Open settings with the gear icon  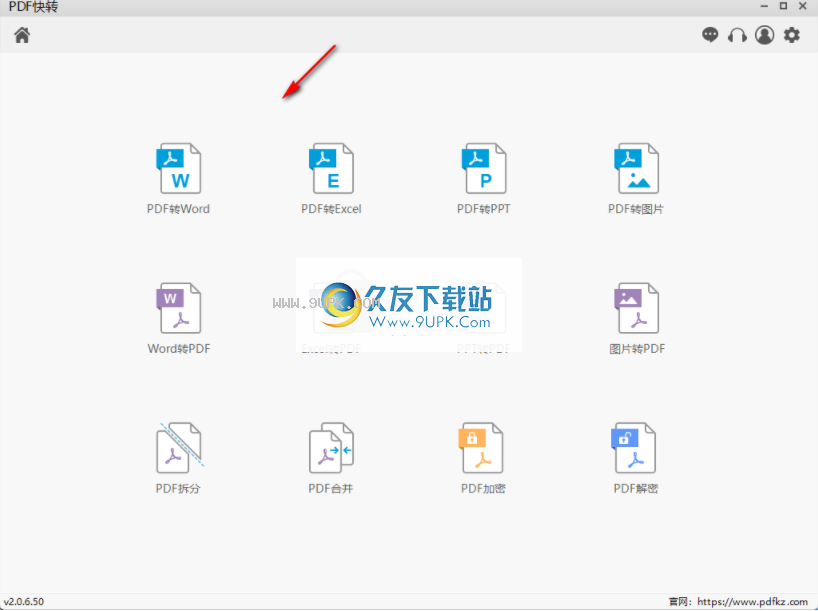pos(792,35)
